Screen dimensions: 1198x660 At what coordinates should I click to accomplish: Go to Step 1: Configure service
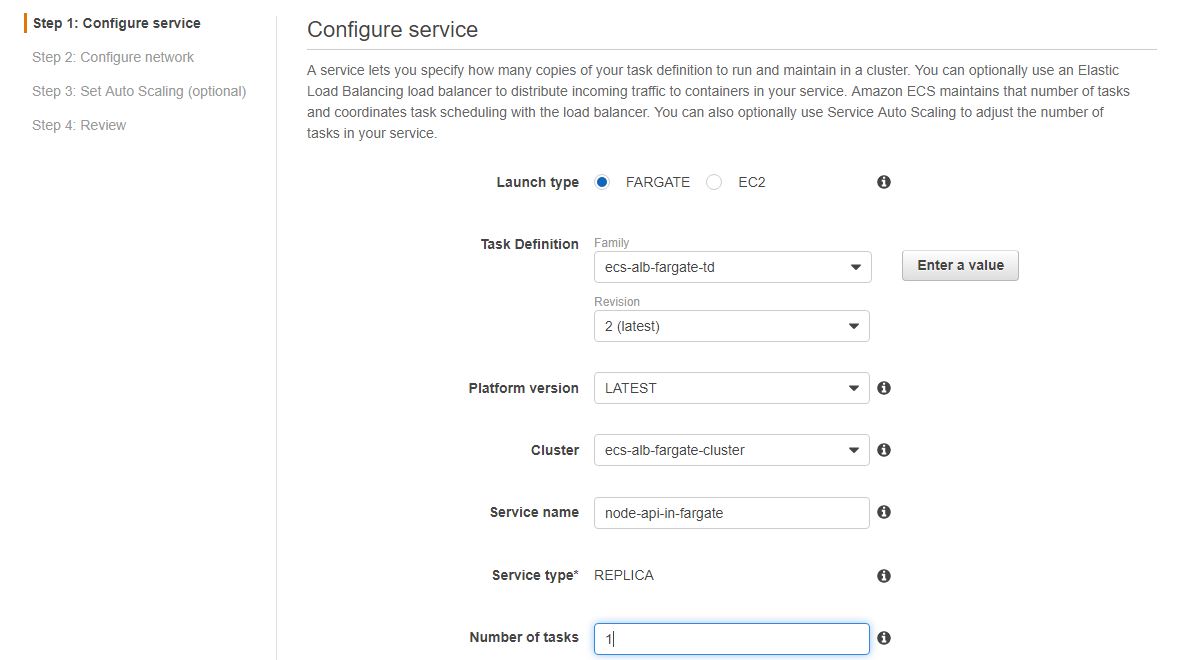116,23
